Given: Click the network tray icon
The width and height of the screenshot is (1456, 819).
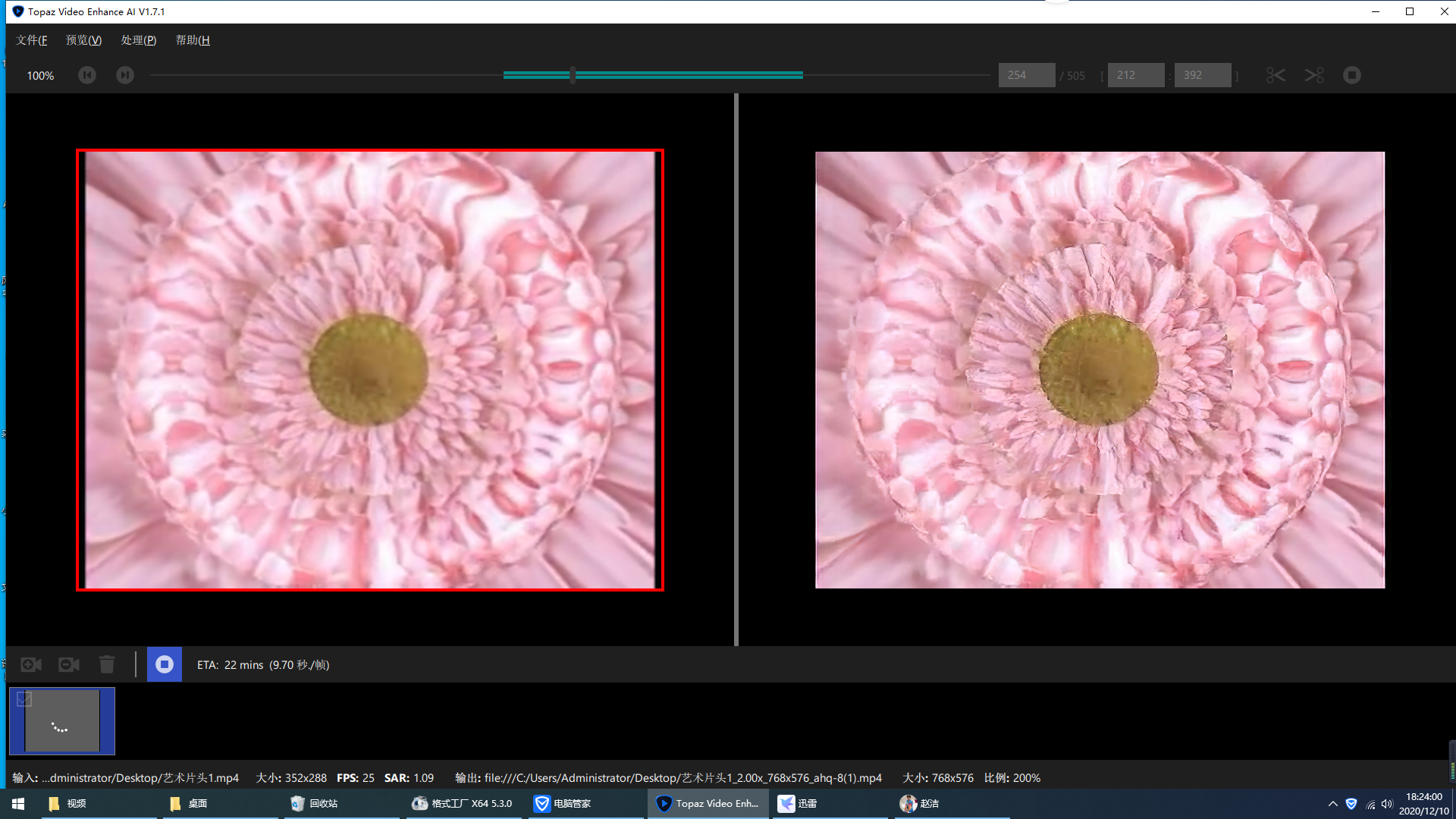Looking at the screenshot, I should pyautogui.click(x=1370, y=804).
